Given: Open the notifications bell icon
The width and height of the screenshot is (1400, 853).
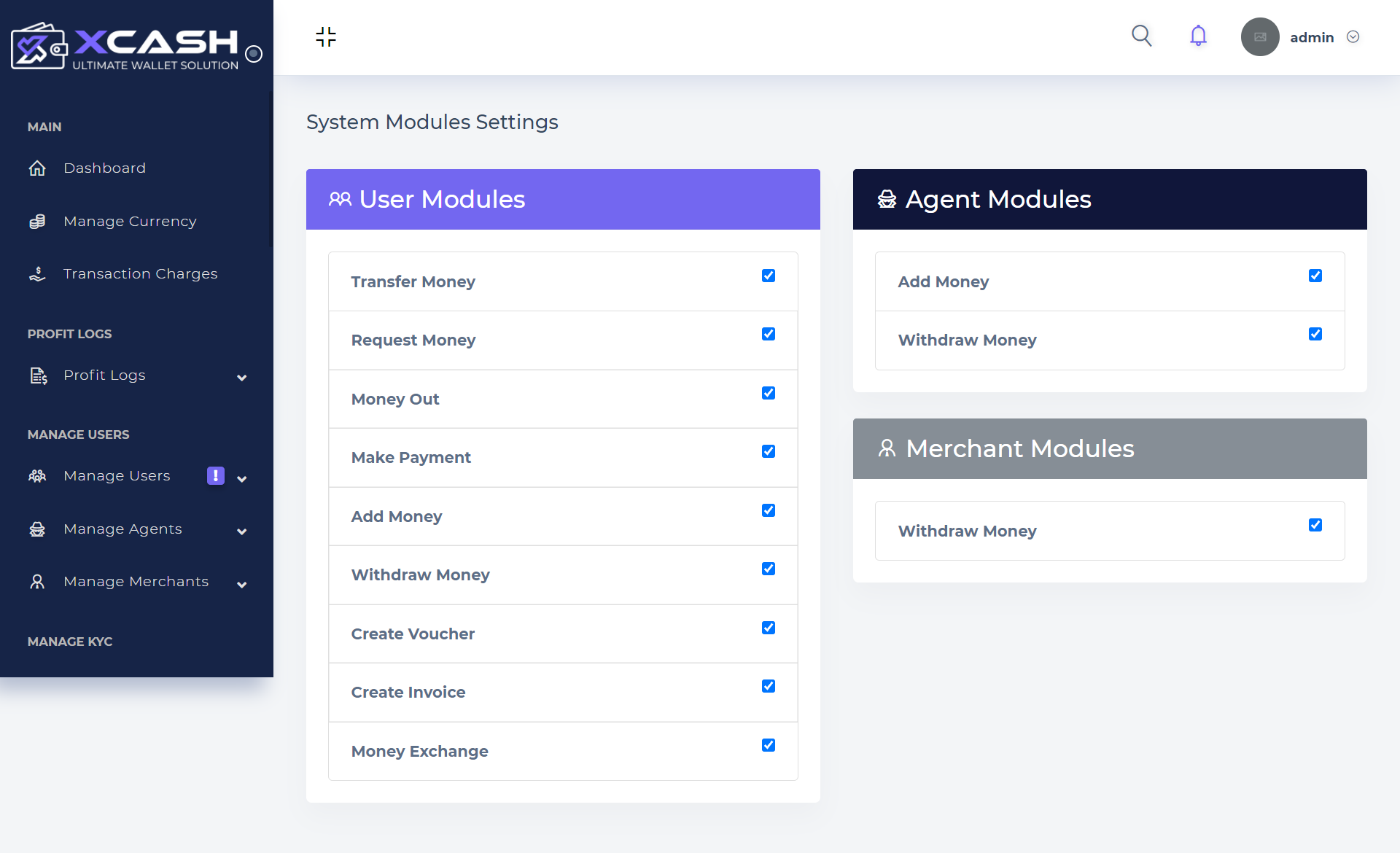Looking at the screenshot, I should pos(1198,36).
